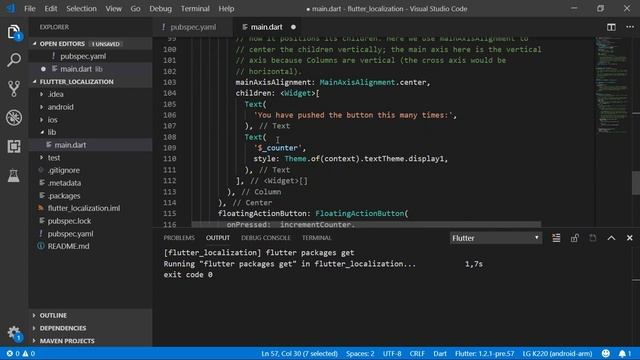Select pubspec.yaml under Open Editors

click(x=83, y=56)
